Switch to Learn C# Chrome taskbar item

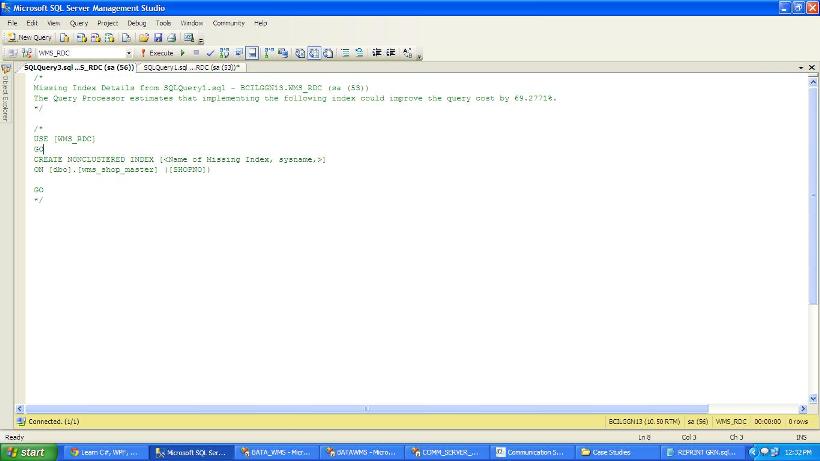pos(105,452)
